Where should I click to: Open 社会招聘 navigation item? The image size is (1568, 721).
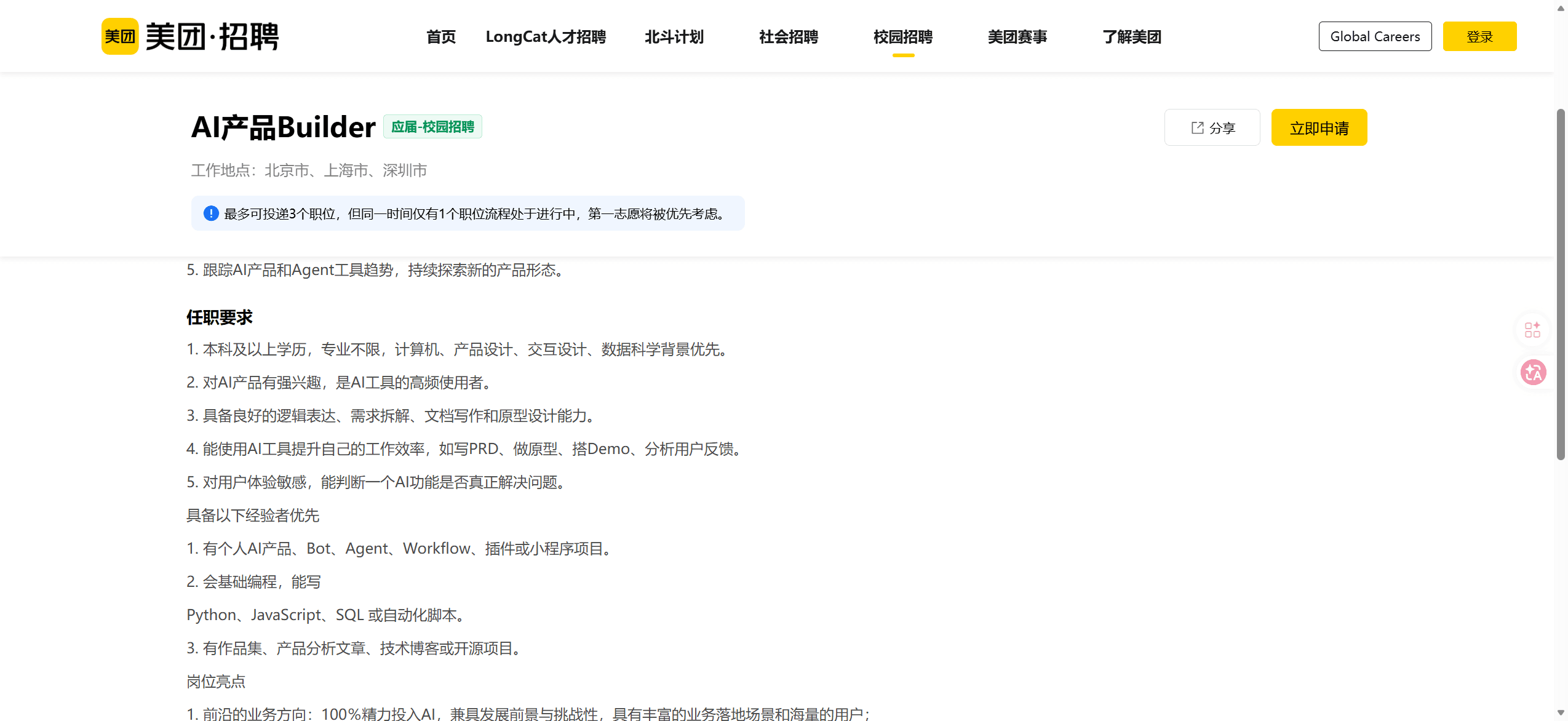coord(789,37)
